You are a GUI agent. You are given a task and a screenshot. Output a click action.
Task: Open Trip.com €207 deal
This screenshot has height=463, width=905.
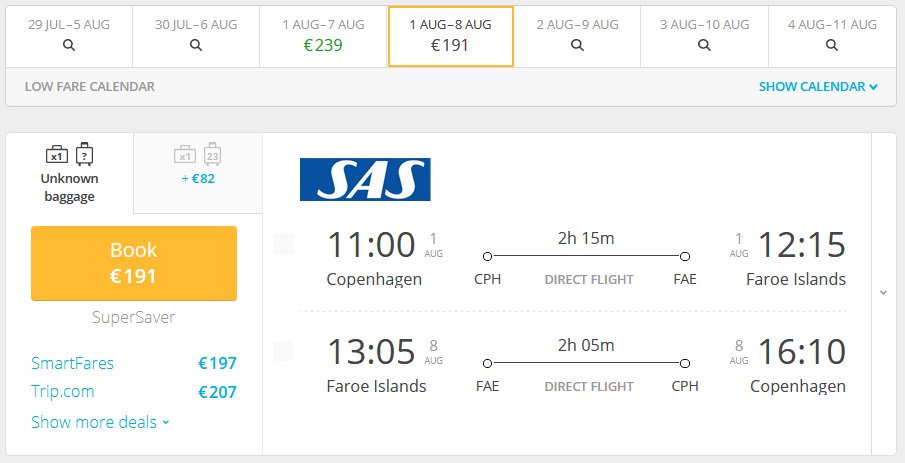(x=134, y=391)
